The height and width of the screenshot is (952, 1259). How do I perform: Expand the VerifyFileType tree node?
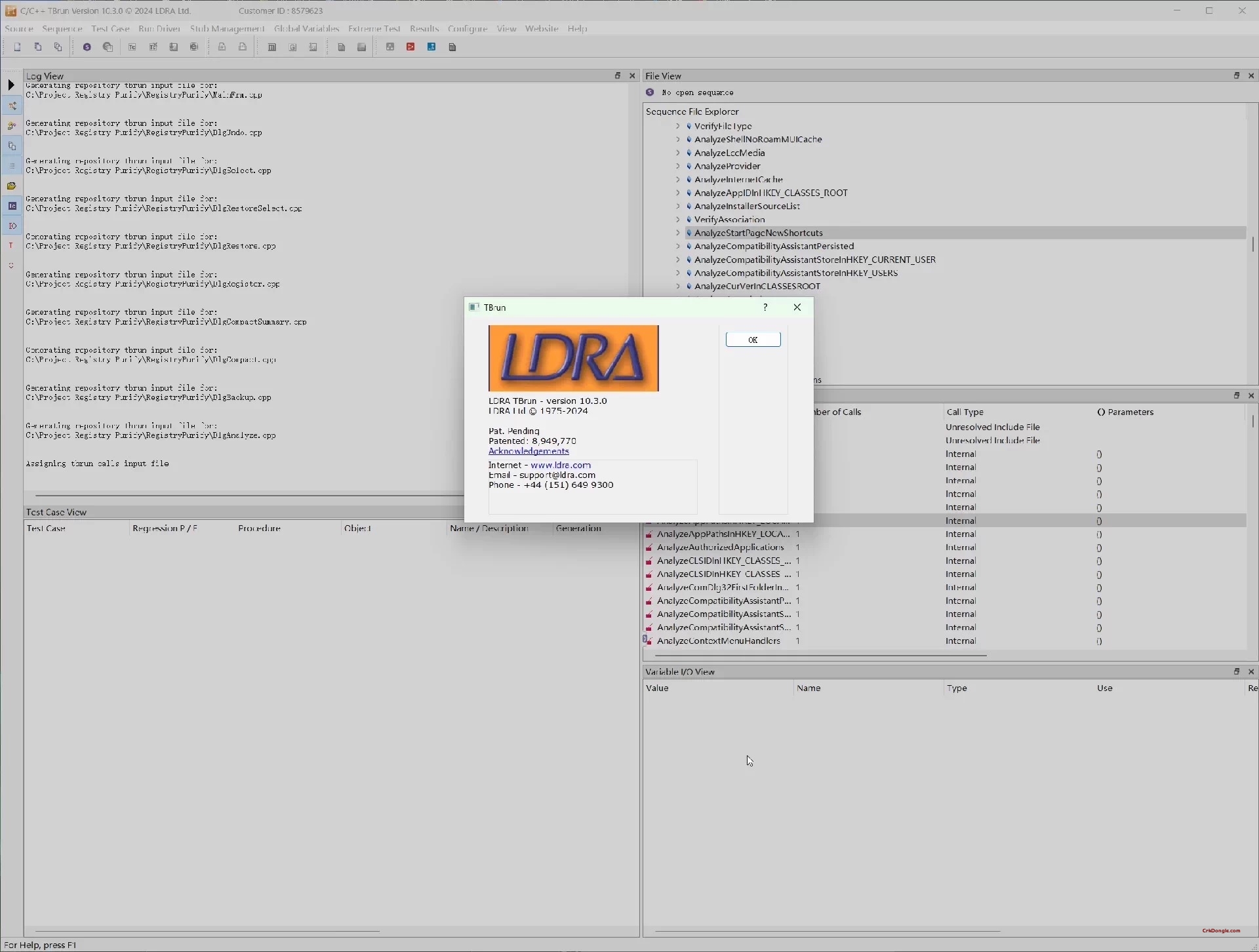[678, 126]
